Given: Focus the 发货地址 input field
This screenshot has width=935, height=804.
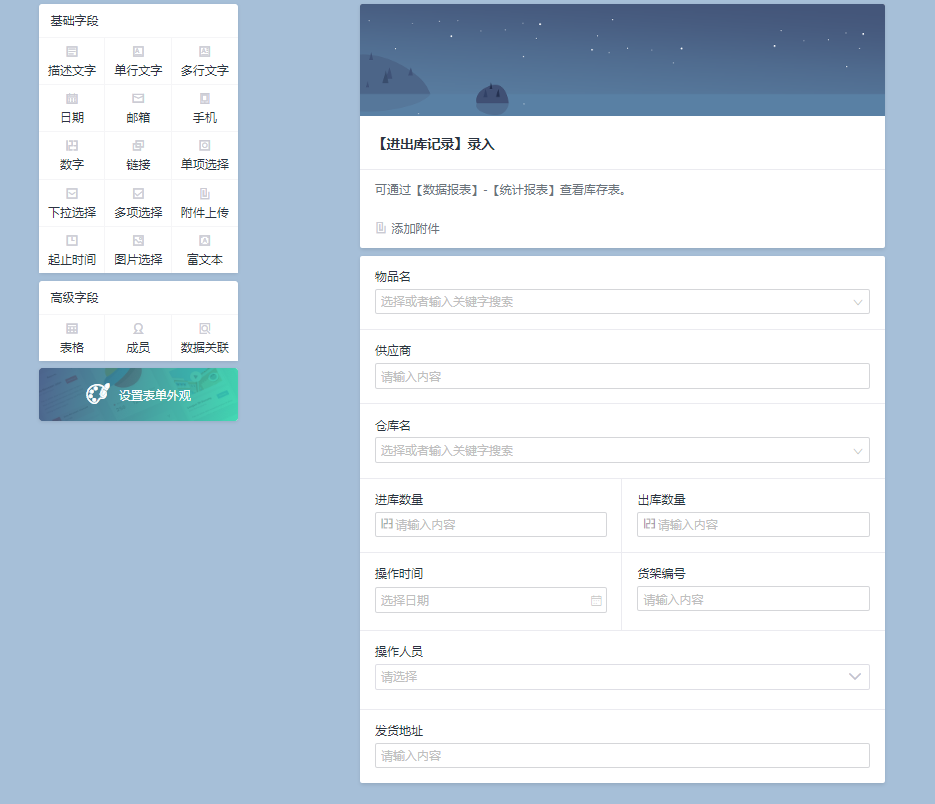Looking at the screenshot, I should click(622, 756).
